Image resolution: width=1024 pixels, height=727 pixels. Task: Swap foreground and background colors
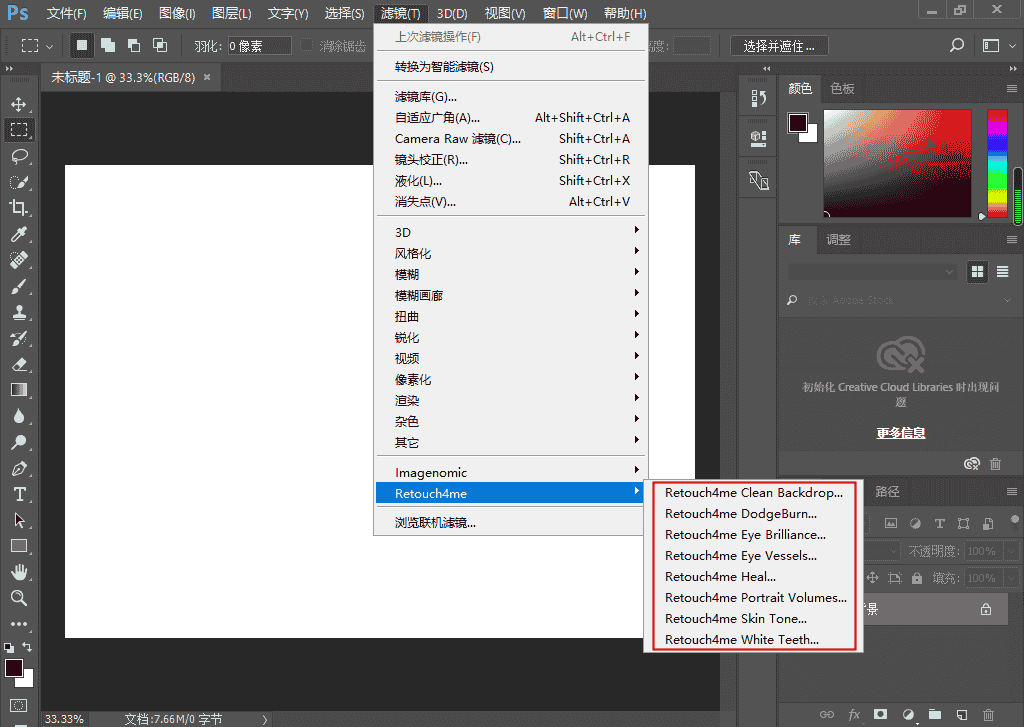[x=28, y=648]
